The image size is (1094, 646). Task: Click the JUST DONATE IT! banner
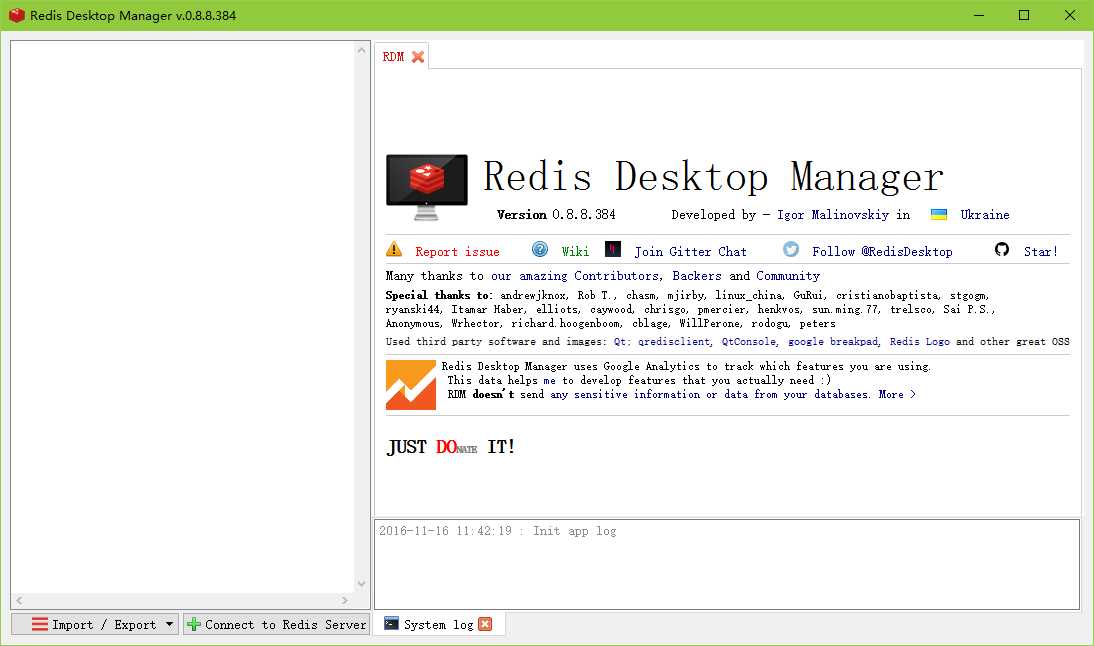450,446
